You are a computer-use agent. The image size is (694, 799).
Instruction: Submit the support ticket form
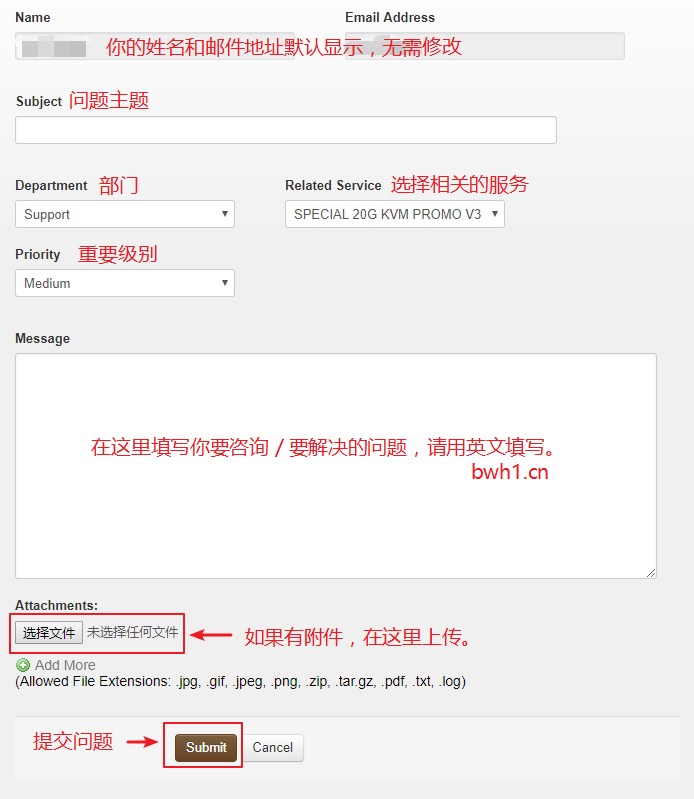[206, 747]
